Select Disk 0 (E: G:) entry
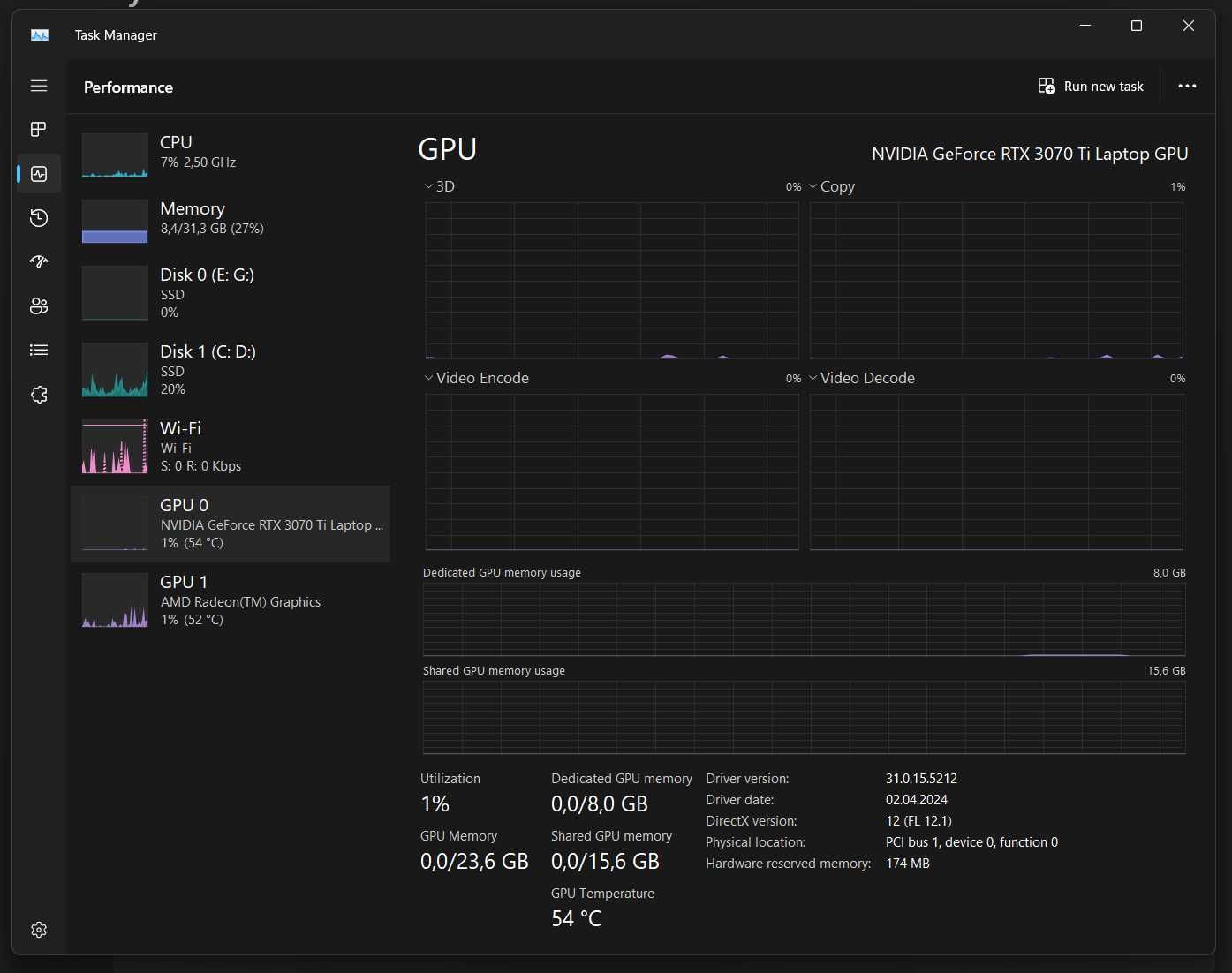 [x=231, y=293]
